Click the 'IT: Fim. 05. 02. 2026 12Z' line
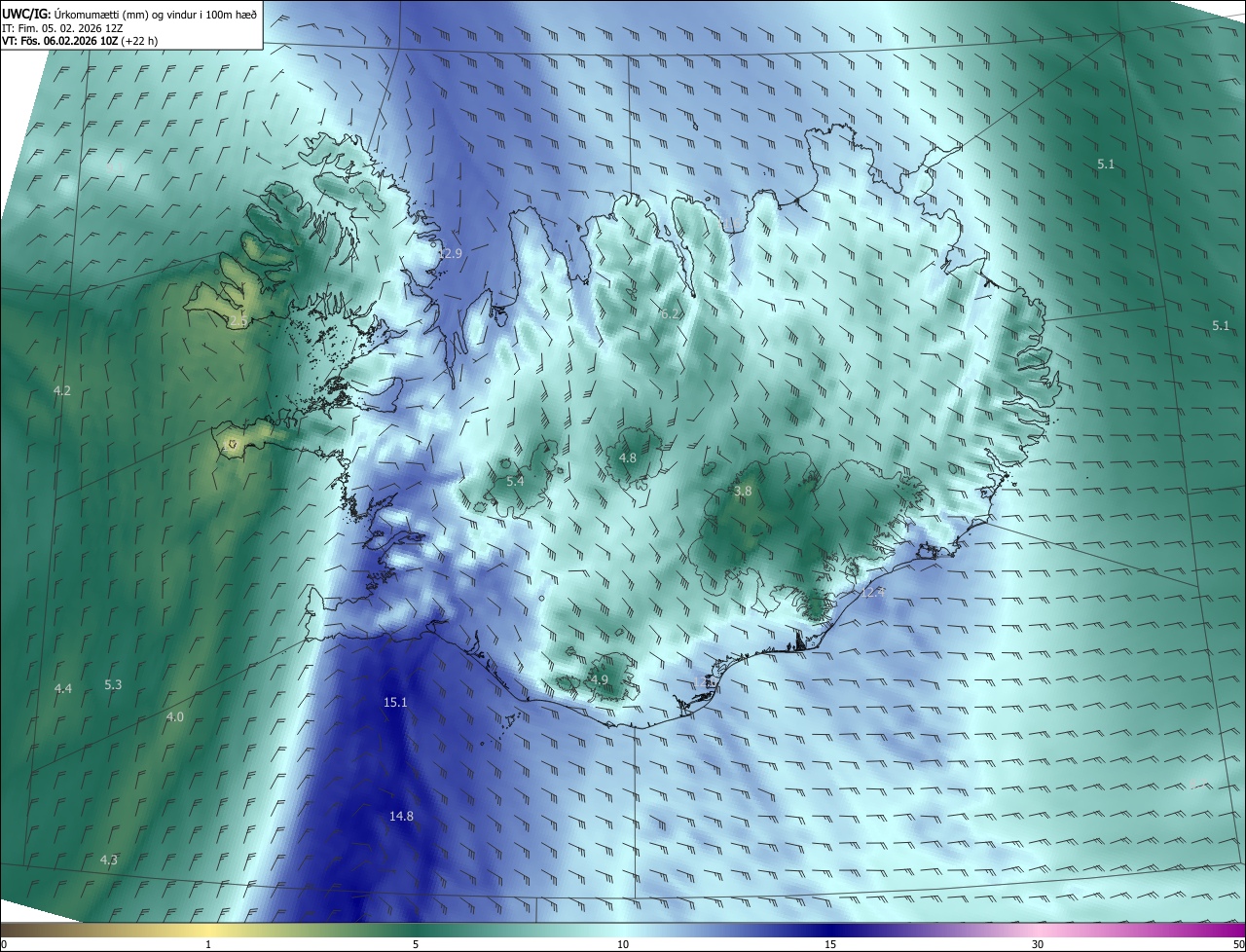The image size is (1246, 952). click(x=60, y=27)
